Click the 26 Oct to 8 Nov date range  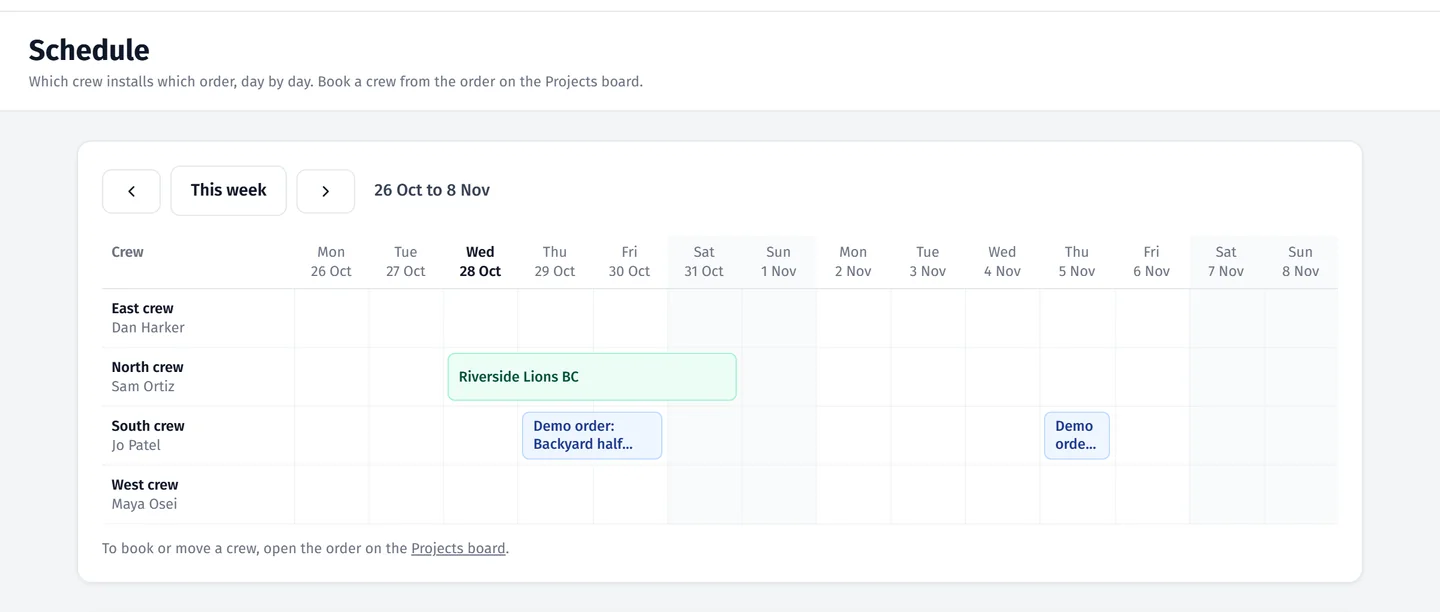(432, 190)
